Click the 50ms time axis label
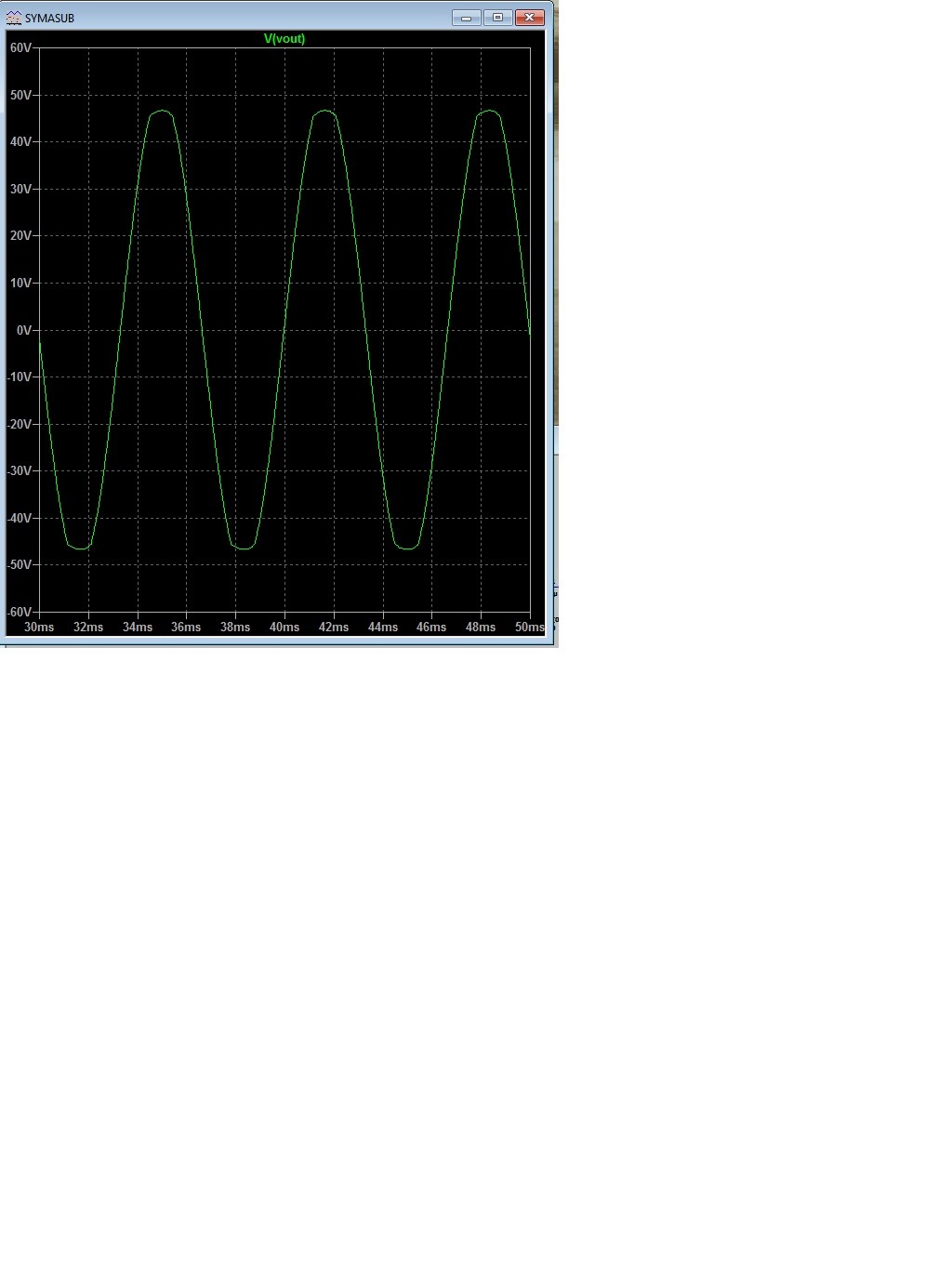Viewport: 952px width, 1269px height. (x=530, y=628)
